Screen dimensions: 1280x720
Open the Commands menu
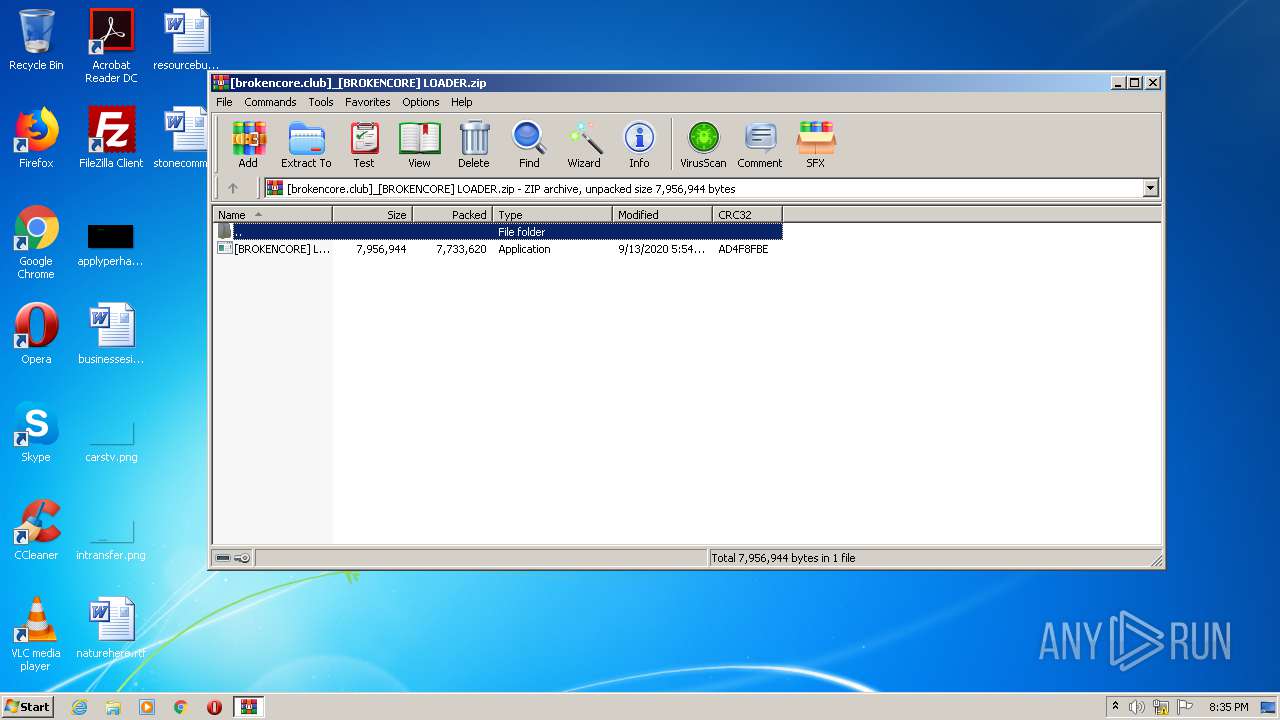pos(270,102)
